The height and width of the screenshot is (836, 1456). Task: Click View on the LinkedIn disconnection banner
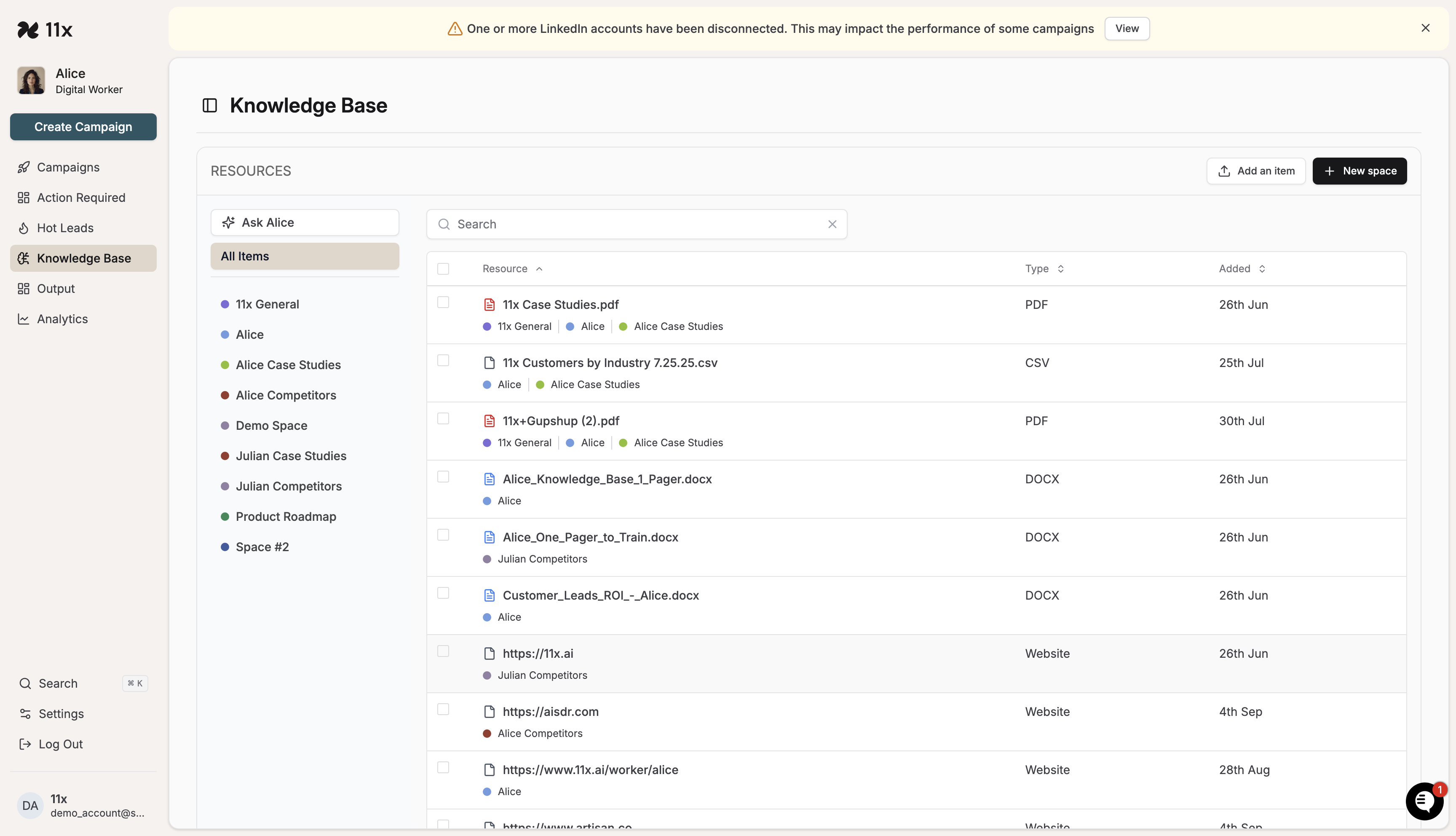[1127, 28]
